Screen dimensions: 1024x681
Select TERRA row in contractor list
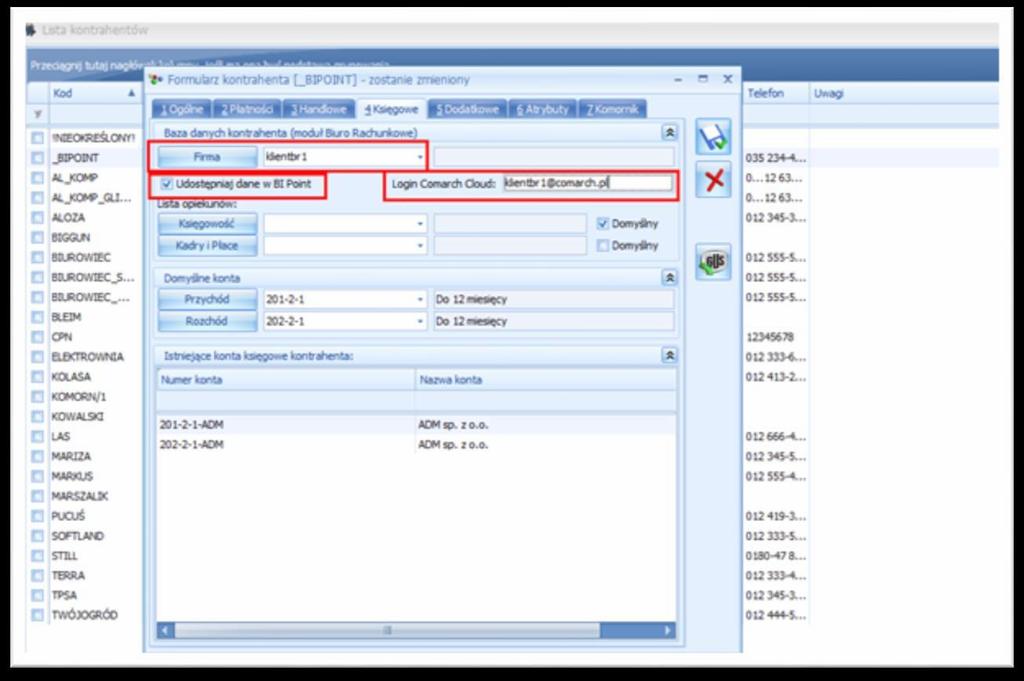pyautogui.click(x=68, y=576)
